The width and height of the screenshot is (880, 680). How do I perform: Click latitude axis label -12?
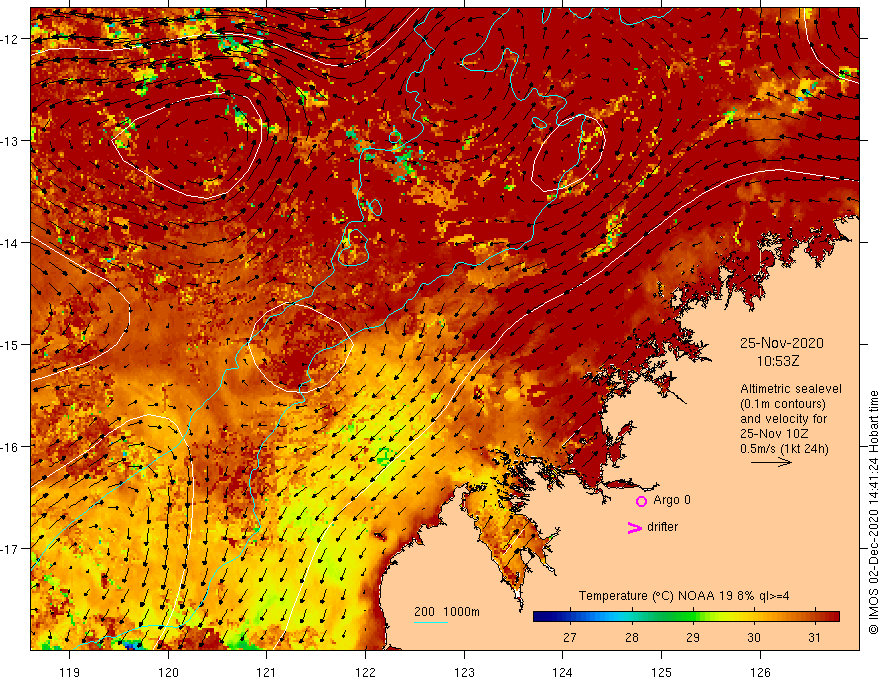coord(10,39)
